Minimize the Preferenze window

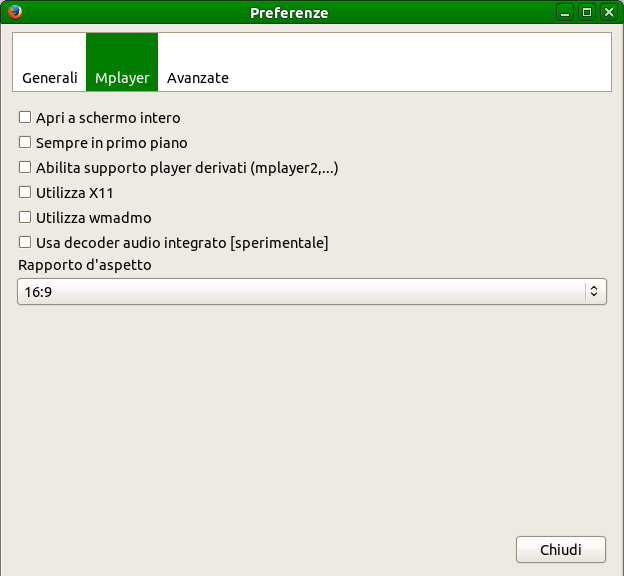click(x=566, y=12)
